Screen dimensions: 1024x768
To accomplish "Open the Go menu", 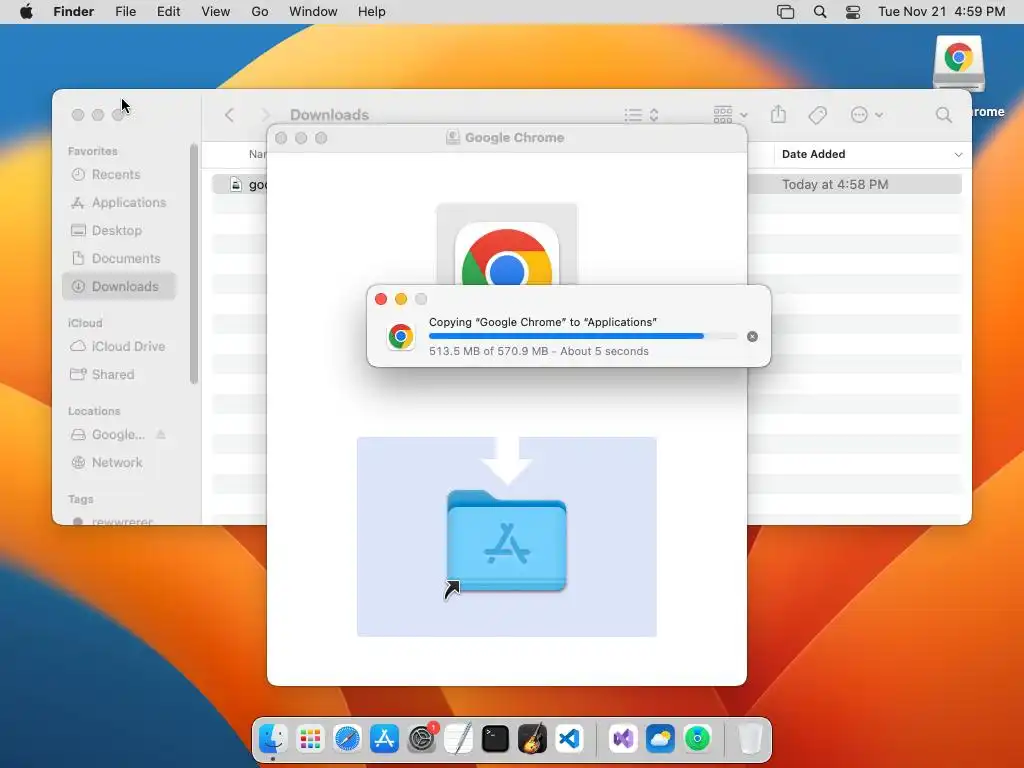I will pos(260,12).
